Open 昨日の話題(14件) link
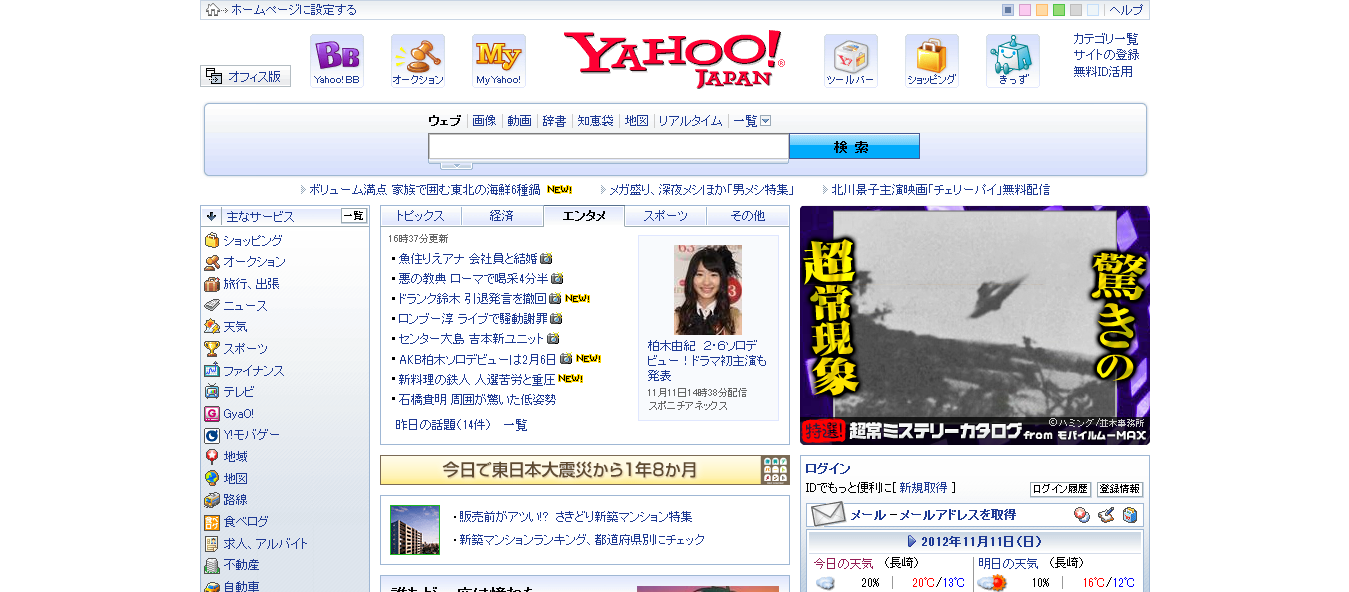This screenshot has height=592, width=1349. click(x=443, y=424)
